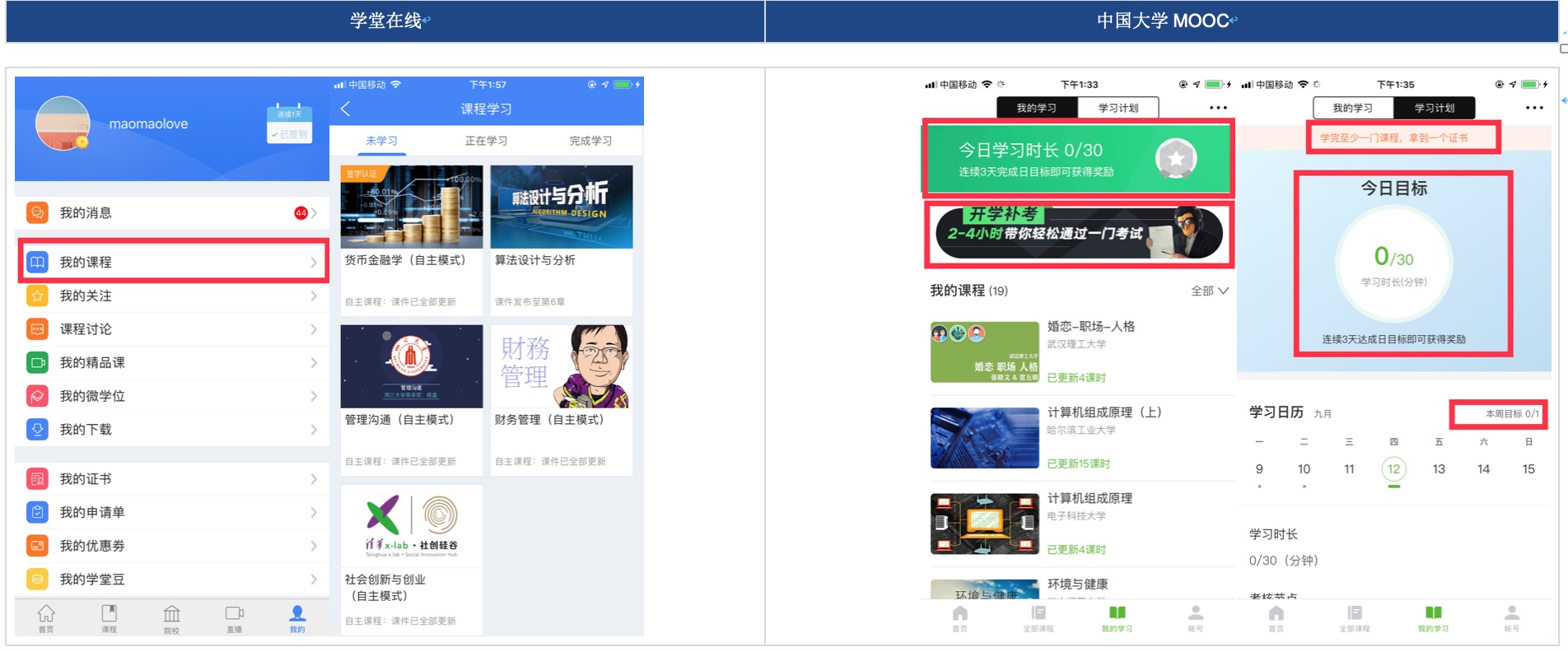The width and height of the screenshot is (1568, 652).
Task: Switch to the 正在学习 tab
Action: tap(486, 141)
